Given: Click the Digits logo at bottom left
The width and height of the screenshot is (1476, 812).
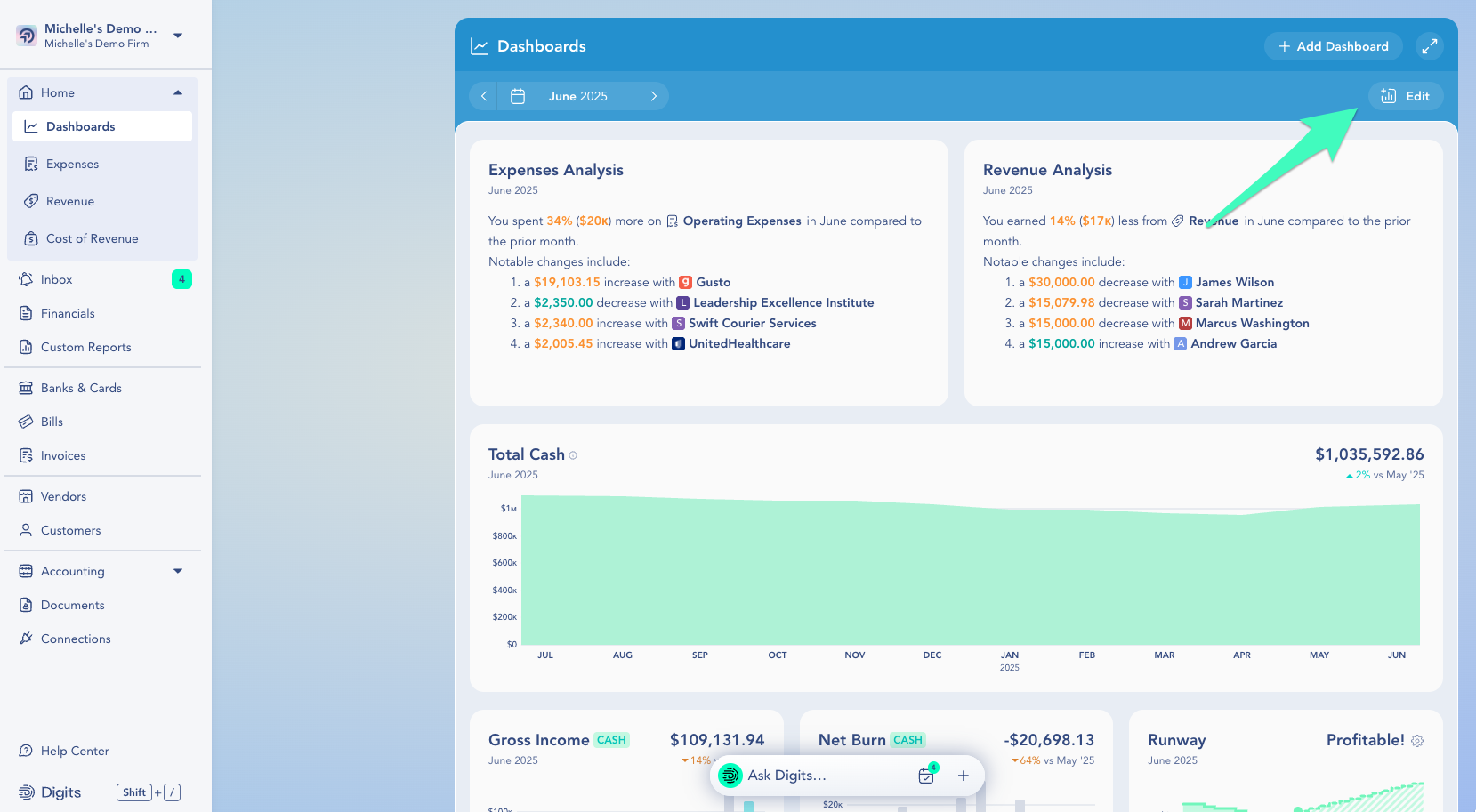Looking at the screenshot, I should [x=51, y=792].
